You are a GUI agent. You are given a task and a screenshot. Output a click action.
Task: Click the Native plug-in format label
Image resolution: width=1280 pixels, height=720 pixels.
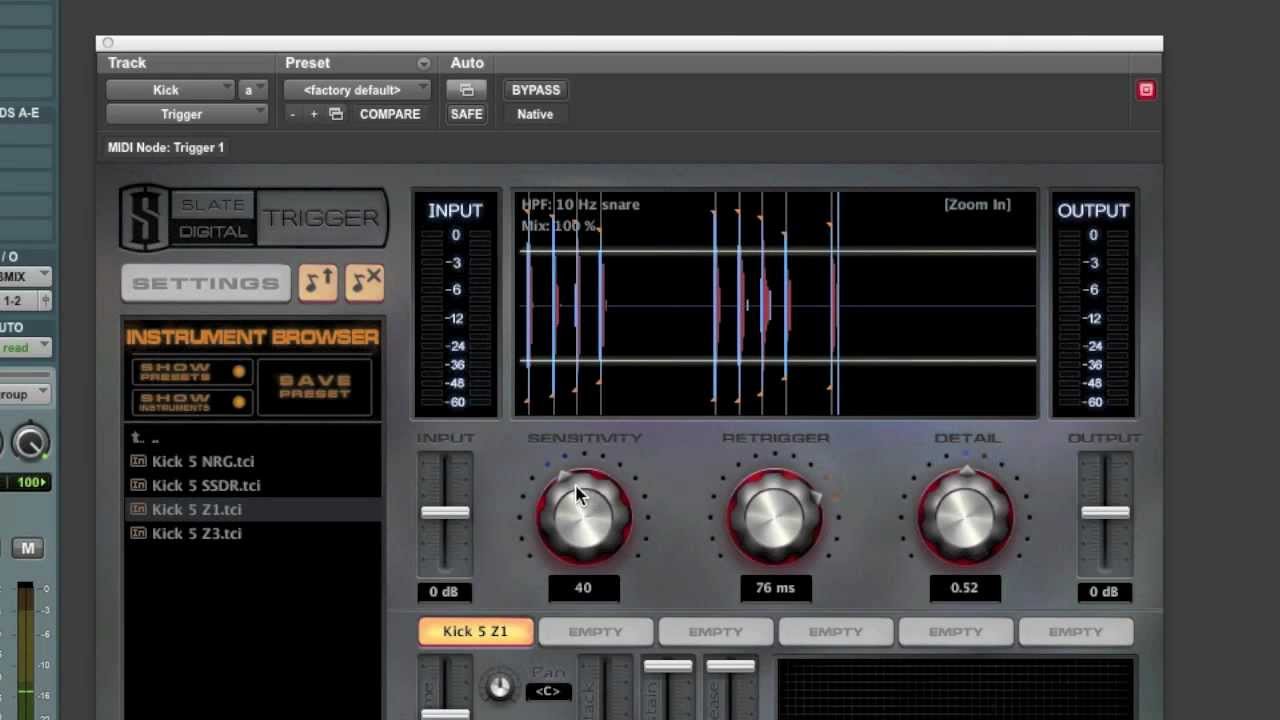pos(535,114)
